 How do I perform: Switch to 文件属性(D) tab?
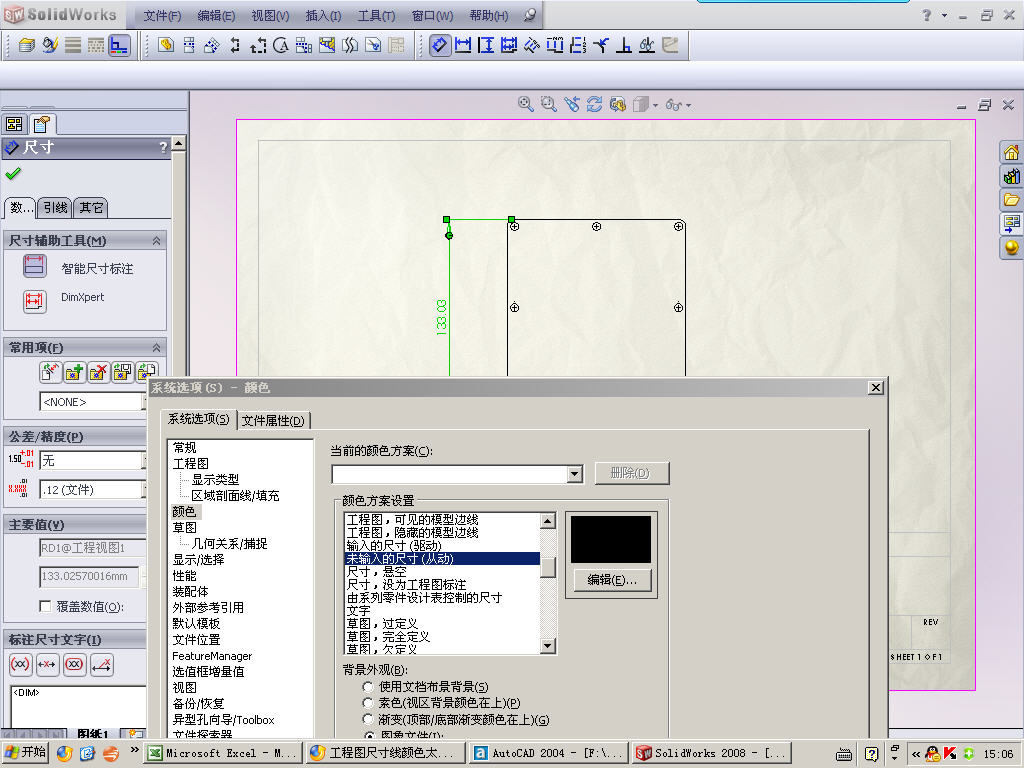point(273,421)
